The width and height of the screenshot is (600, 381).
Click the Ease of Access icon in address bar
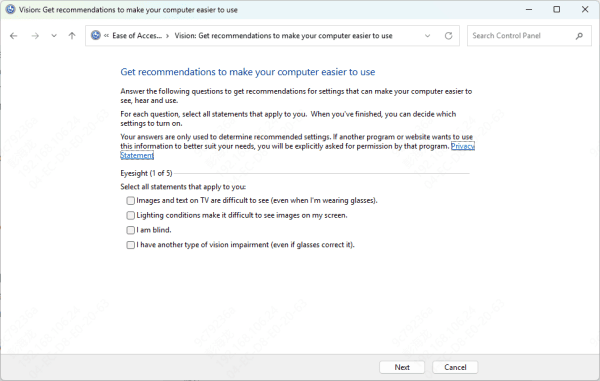(96, 36)
